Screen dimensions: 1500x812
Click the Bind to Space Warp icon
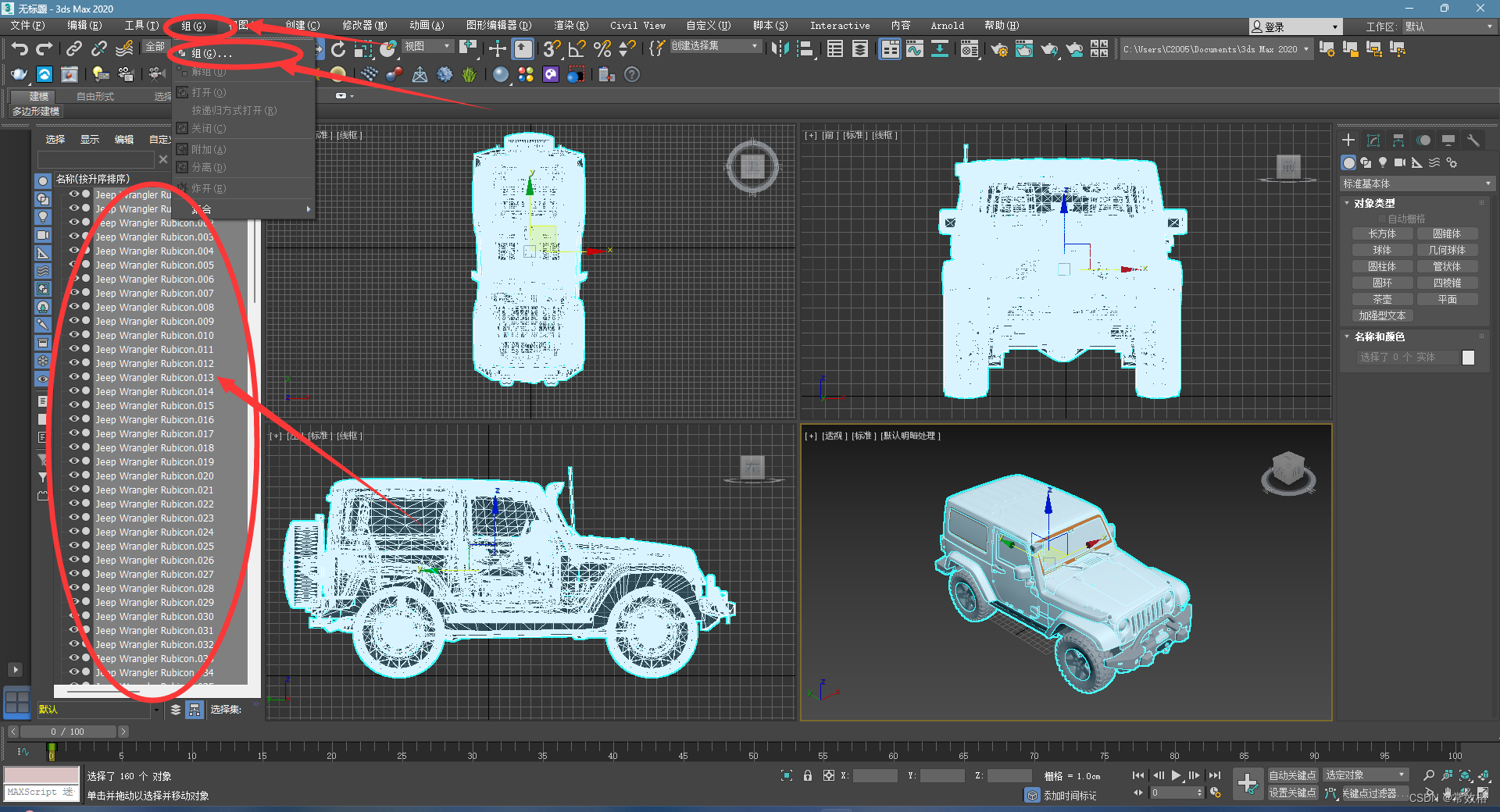tap(124, 49)
